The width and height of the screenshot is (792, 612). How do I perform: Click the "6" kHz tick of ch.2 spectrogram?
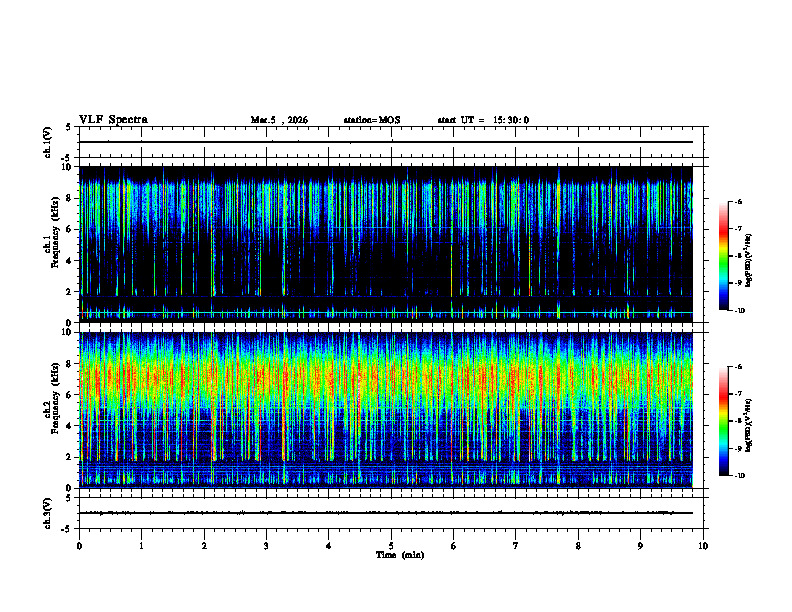(x=69, y=395)
